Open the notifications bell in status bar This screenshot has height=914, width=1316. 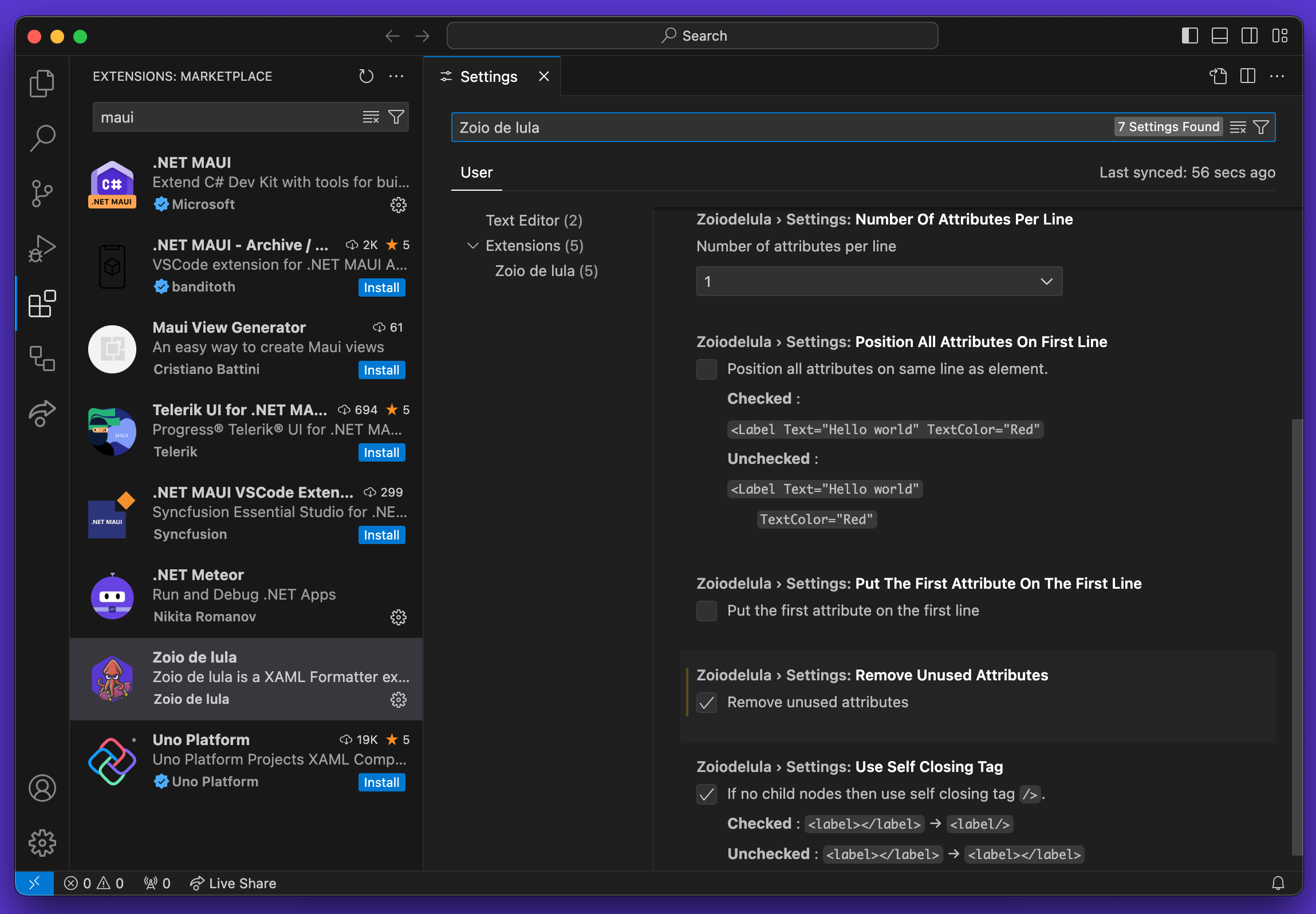[1278, 883]
